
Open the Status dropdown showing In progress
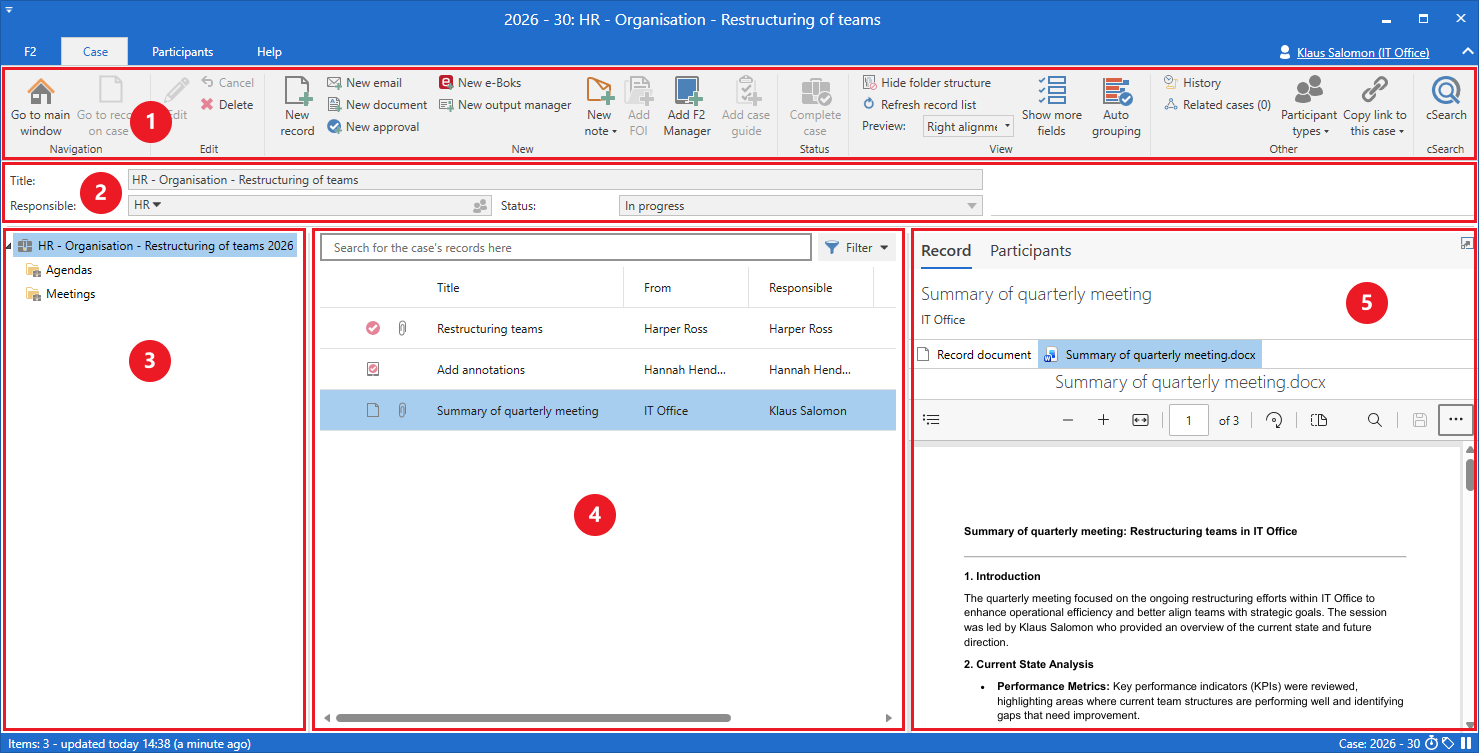(800, 206)
